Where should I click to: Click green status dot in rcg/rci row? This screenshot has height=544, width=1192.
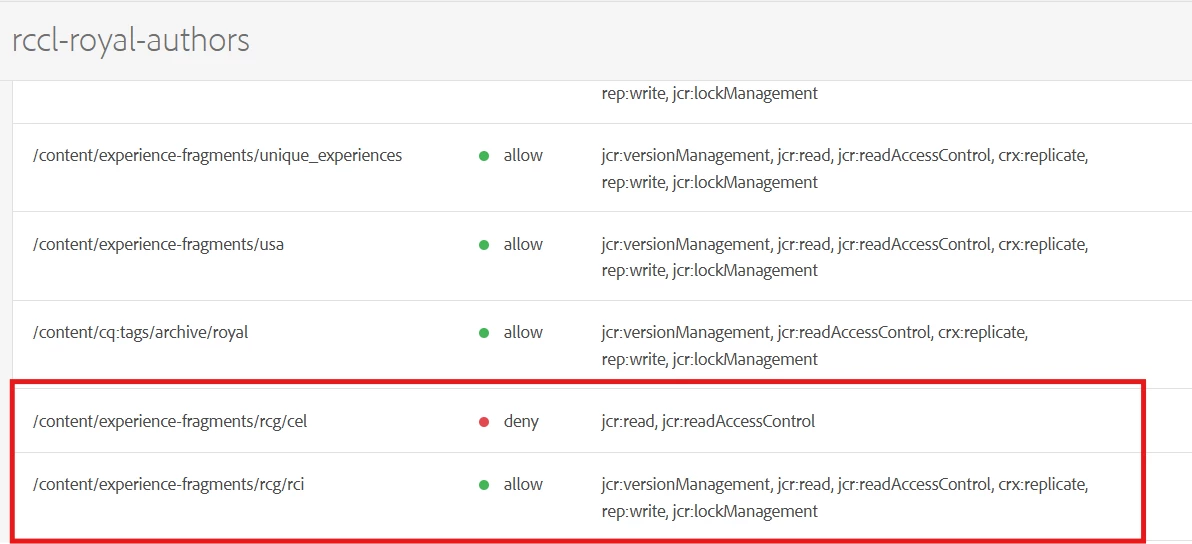483,485
